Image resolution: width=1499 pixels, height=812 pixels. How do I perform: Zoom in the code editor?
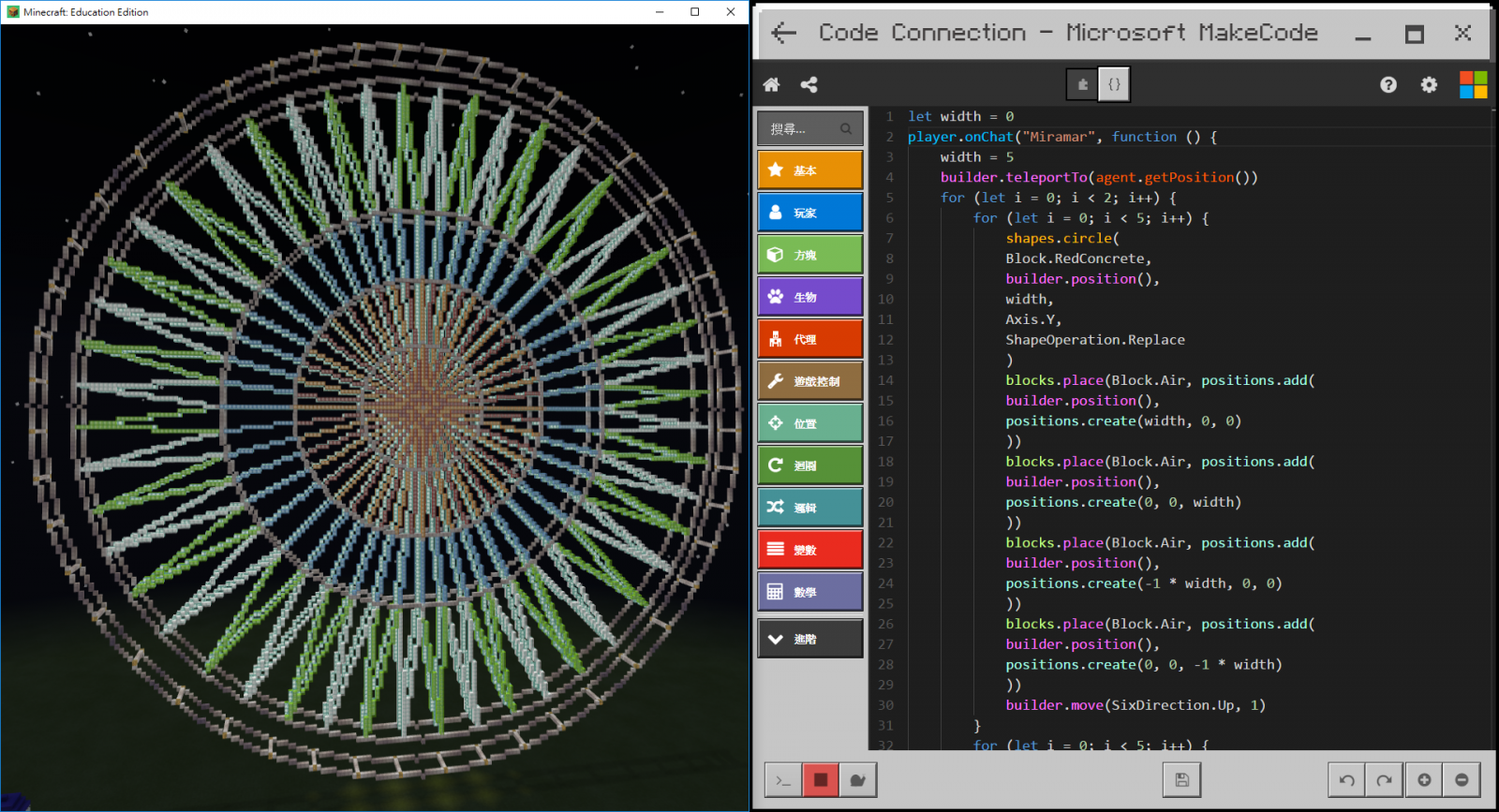click(1424, 780)
